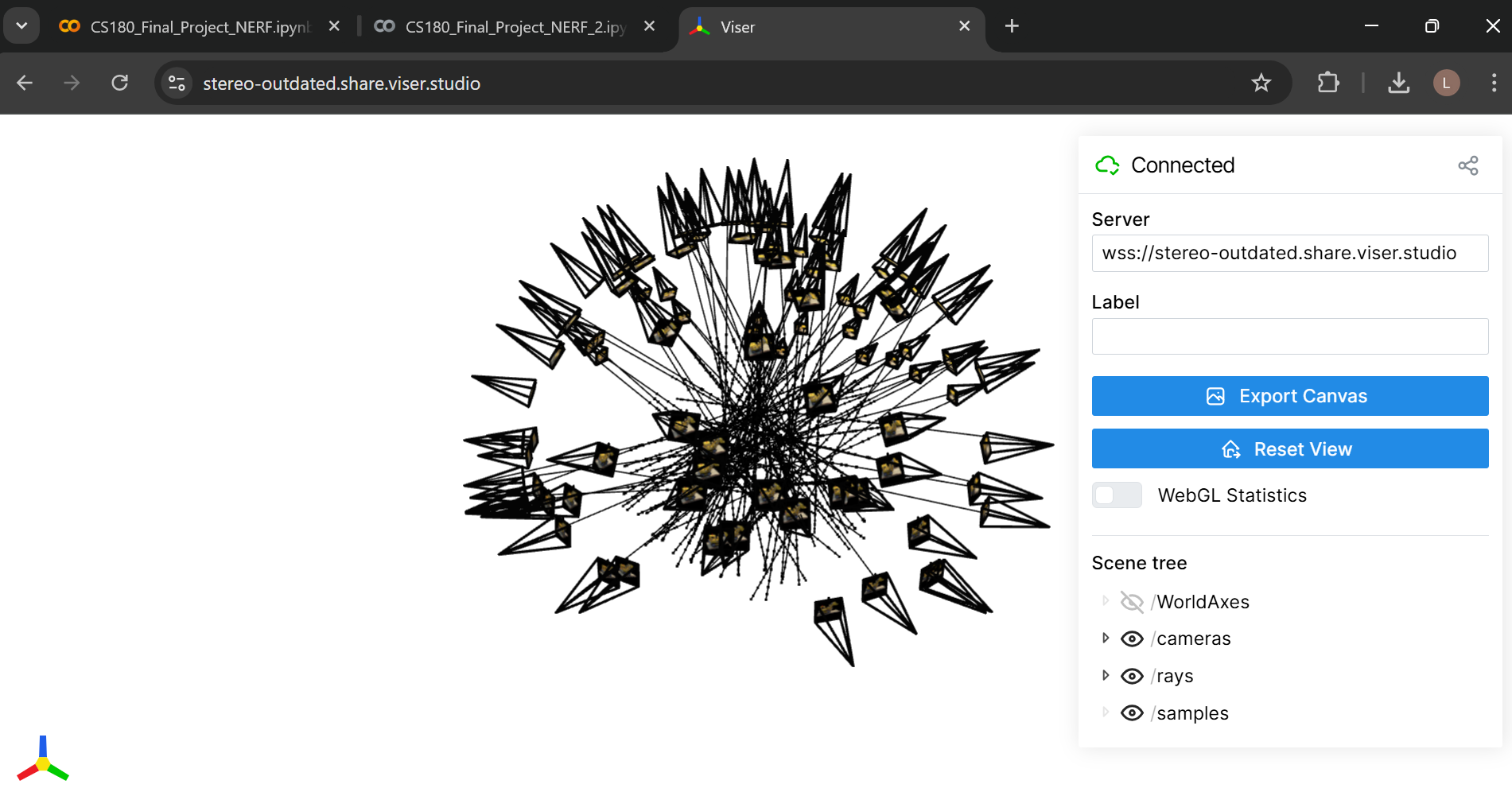Open the Chrome three-dot menu
1512x788 pixels.
(1493, 83)
